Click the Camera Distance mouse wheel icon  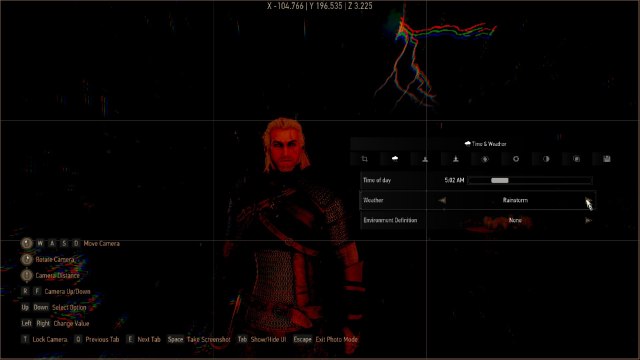27,276
